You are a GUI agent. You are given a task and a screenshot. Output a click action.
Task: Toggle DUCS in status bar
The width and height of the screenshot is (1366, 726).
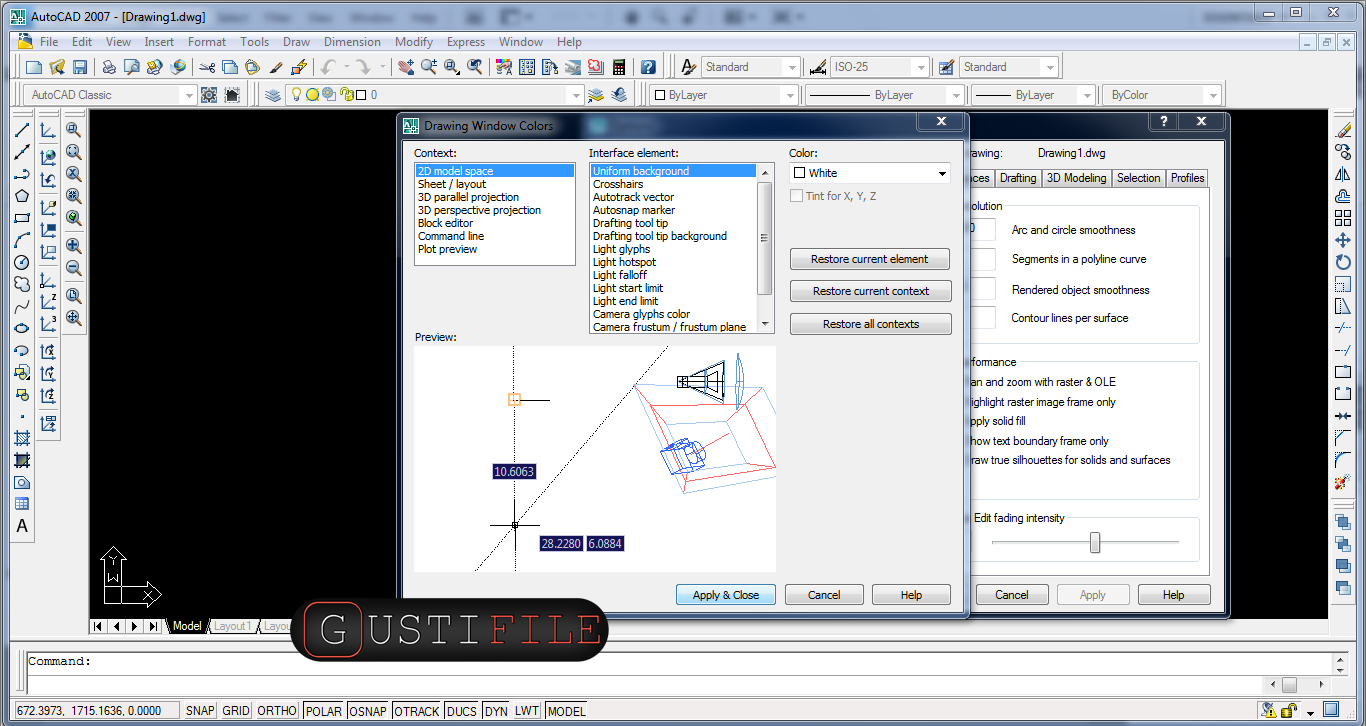coord(462,711)
